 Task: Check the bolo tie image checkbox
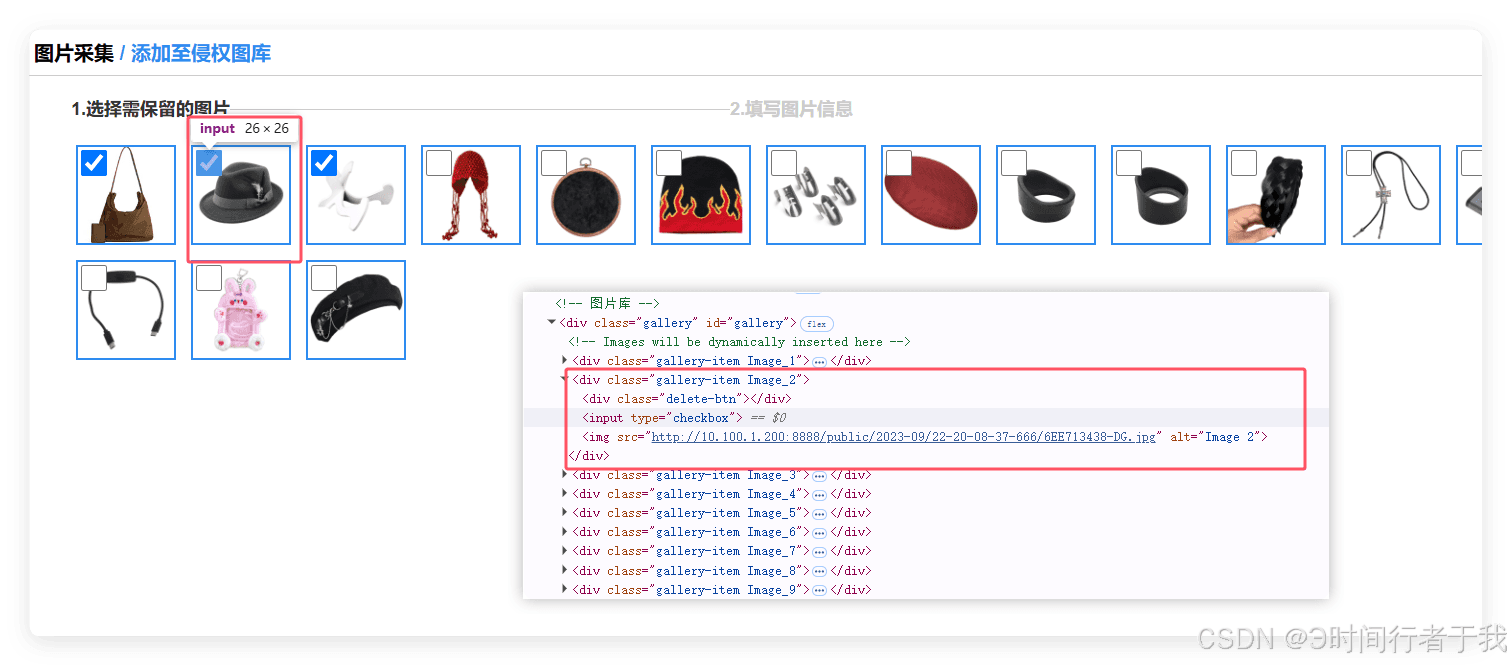(1358, 163)
